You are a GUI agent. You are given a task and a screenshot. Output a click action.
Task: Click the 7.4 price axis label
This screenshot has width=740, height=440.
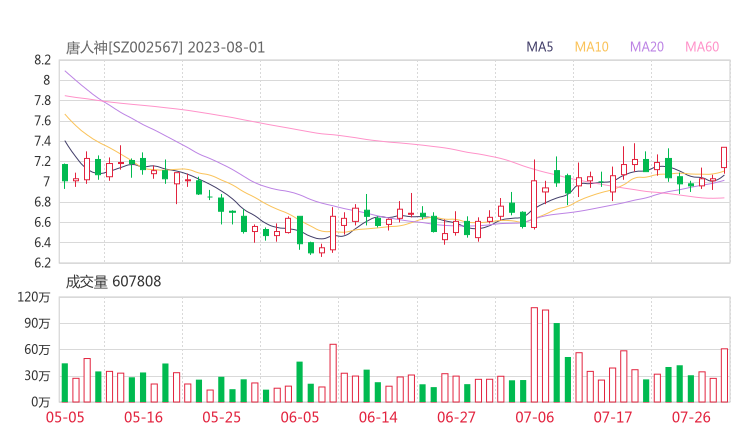(42, 141)
